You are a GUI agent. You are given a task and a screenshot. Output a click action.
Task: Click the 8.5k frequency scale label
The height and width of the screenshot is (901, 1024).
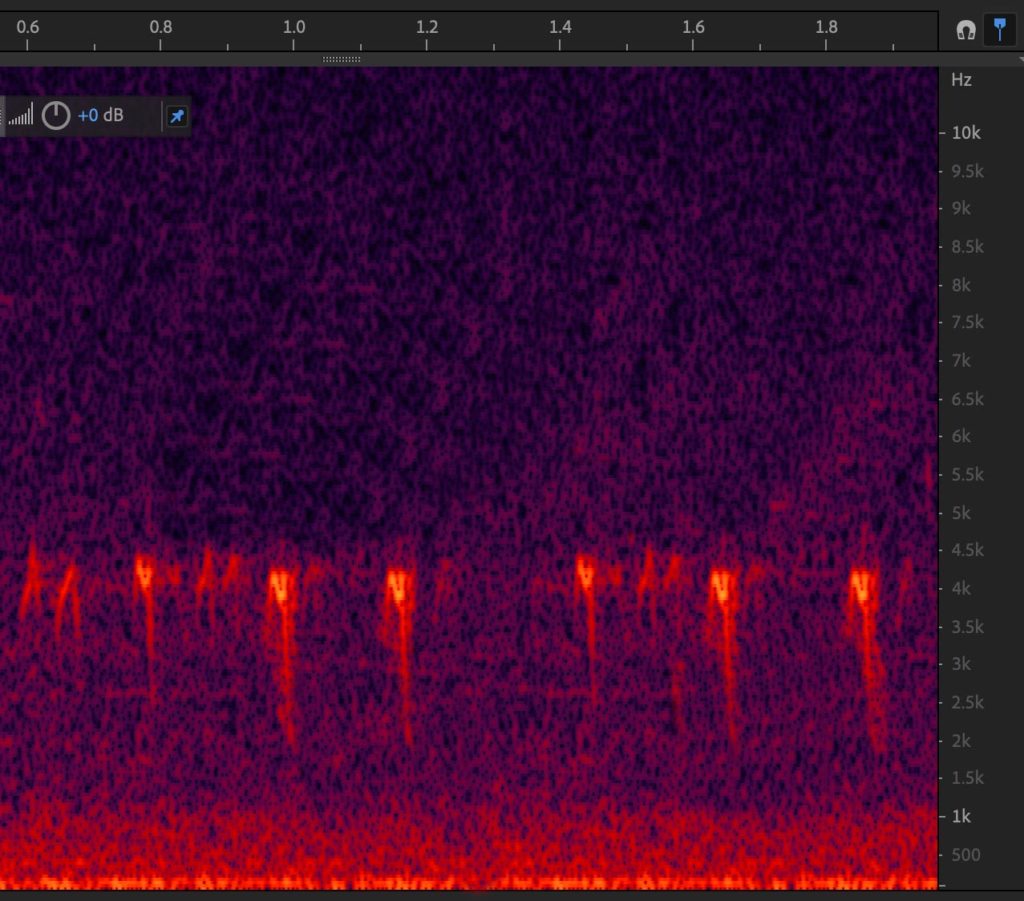[x=967, y=247]
